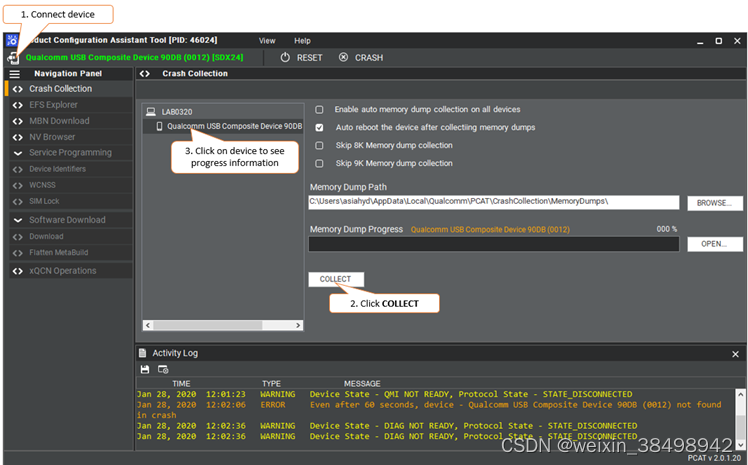748x465 pixels.
Task: Toggle the Navigation Panel hamburger icon
Action: pos(15,74)
